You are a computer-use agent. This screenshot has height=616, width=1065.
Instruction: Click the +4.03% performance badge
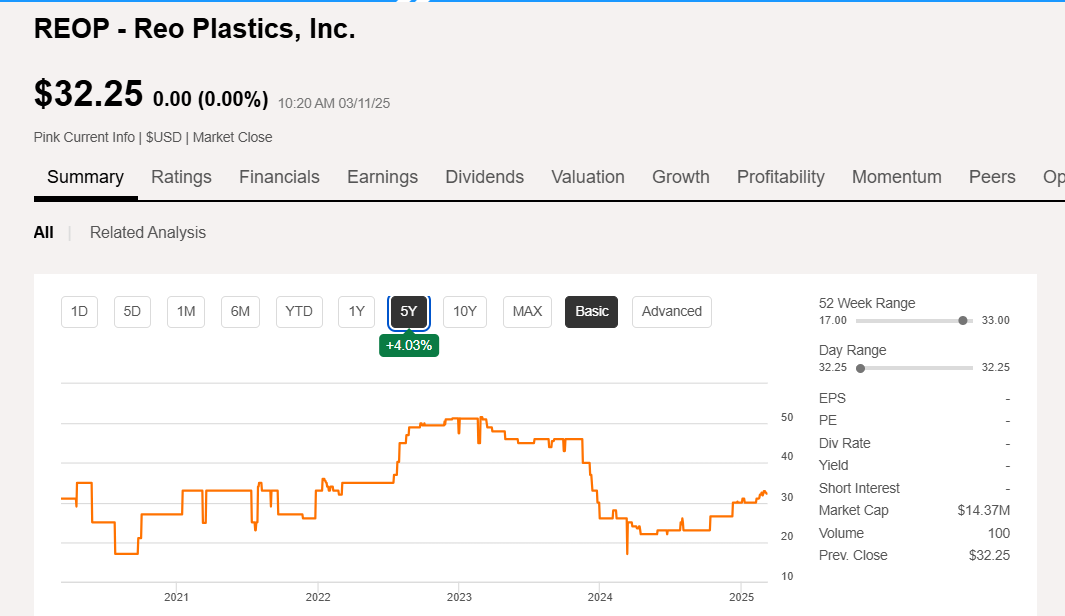pyautogui.click(x=409, y=346)
